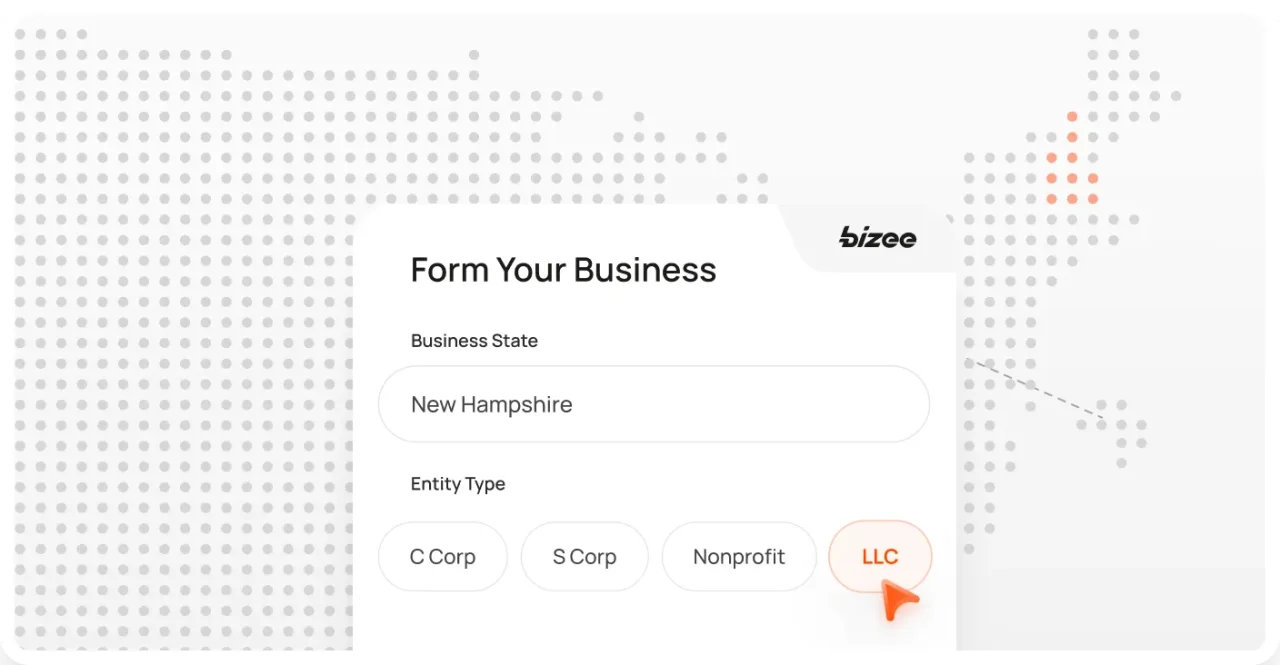The image size is (1280, 665).
Task: Click the "Business State" field label
Action: click(474, 341)
